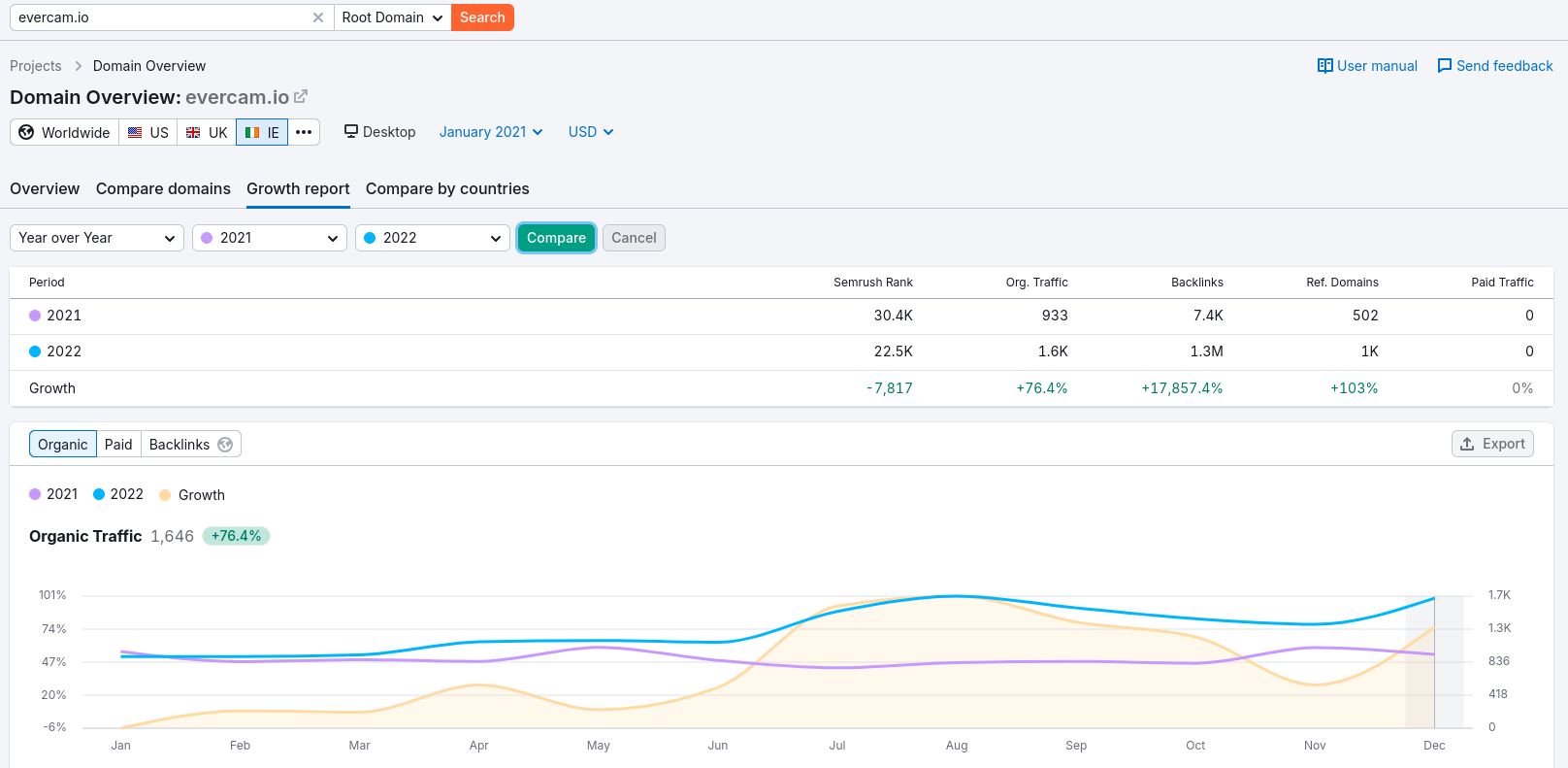Viewport: 1568px width, 768px height.
Task: Open User manual link
Action: pyautogui.click(x=1367, y=66)
